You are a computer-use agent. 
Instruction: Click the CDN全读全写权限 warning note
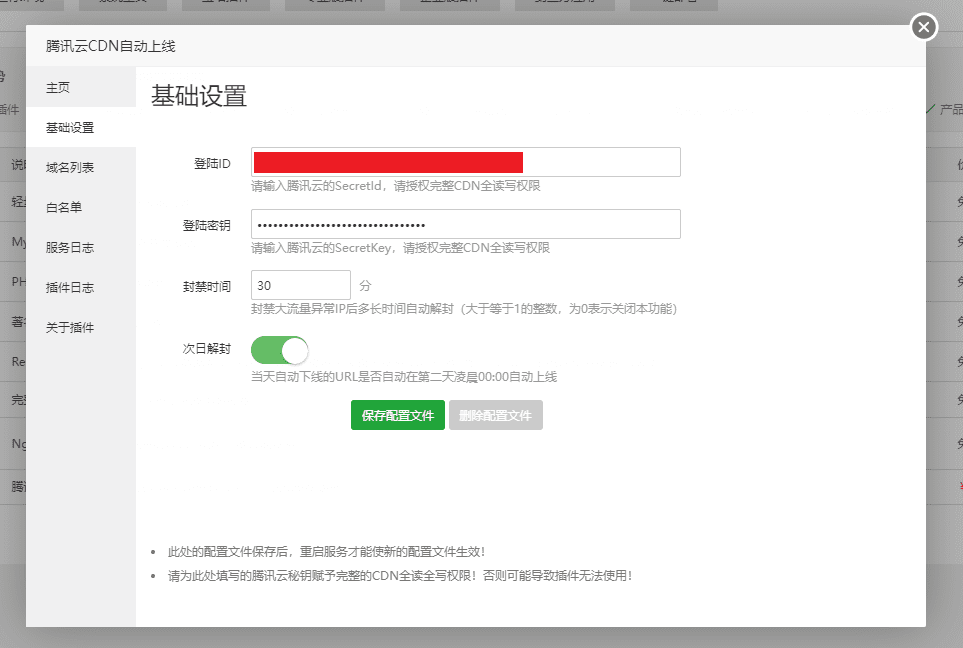coord(400,576)
